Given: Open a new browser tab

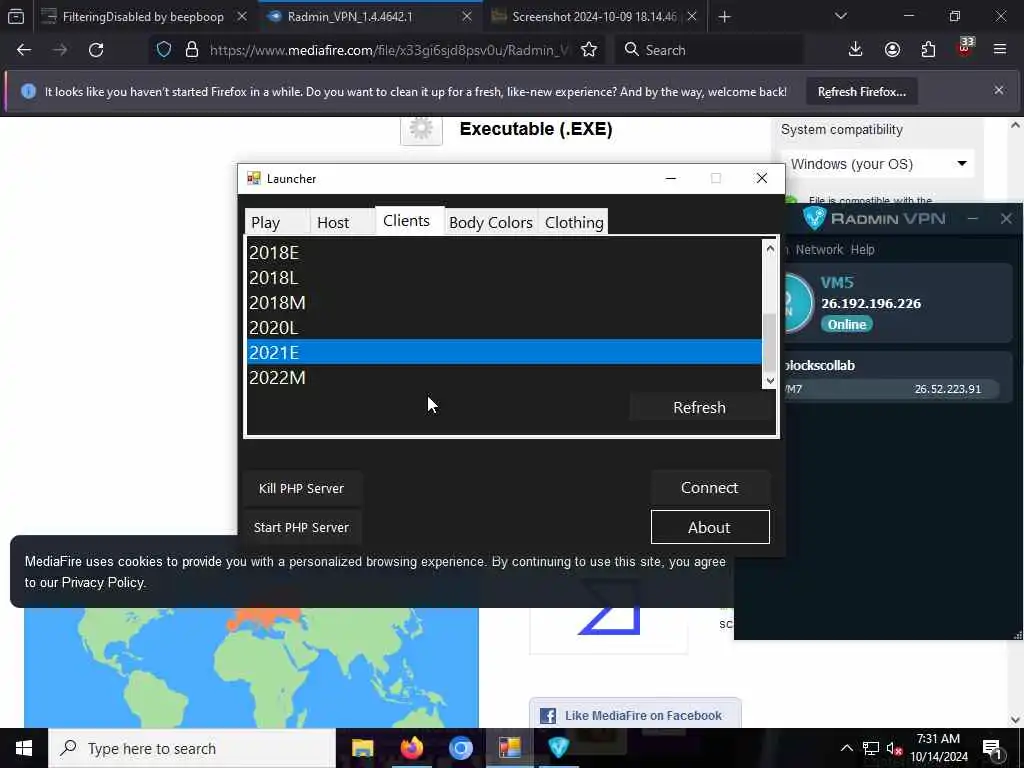Looking at the screenshot, I should [724, 17].
